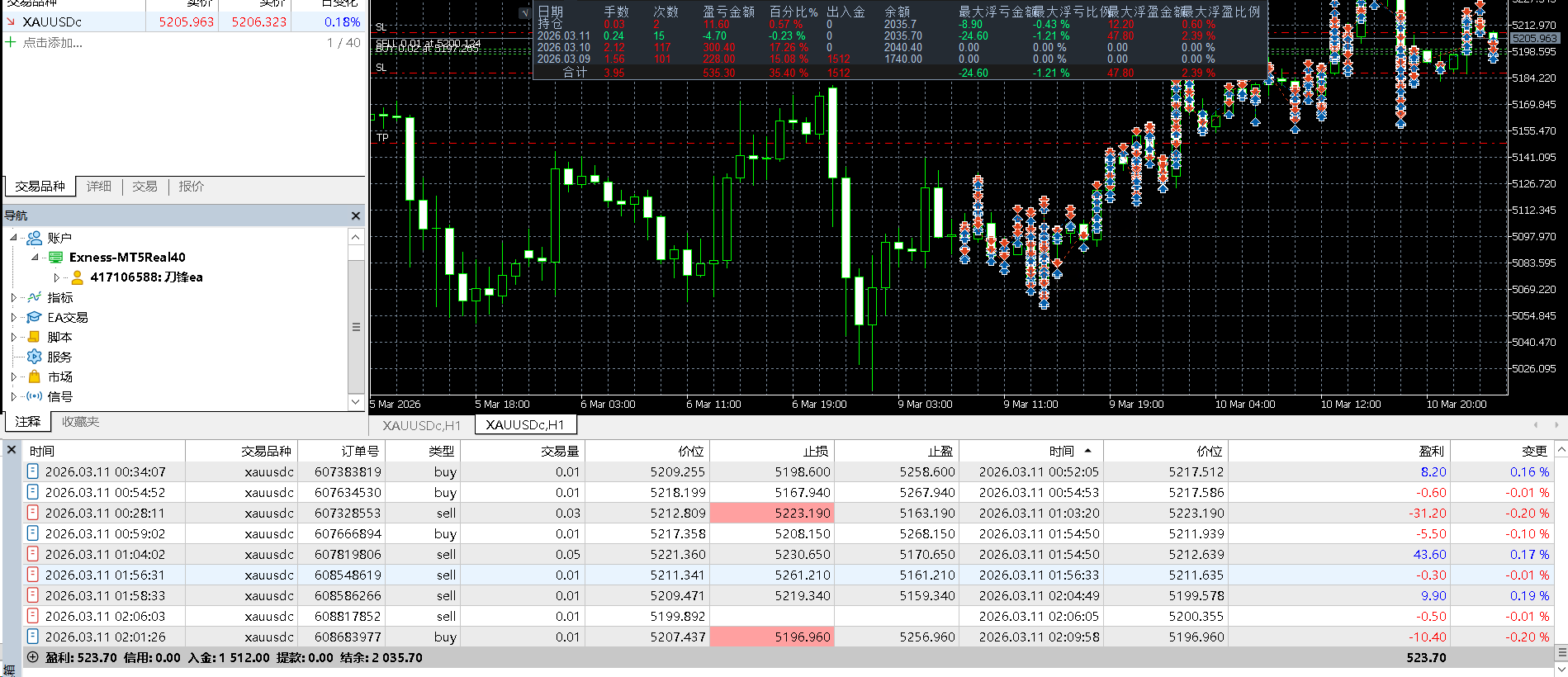Sort history by the 订单号 column header

(340, 451)
